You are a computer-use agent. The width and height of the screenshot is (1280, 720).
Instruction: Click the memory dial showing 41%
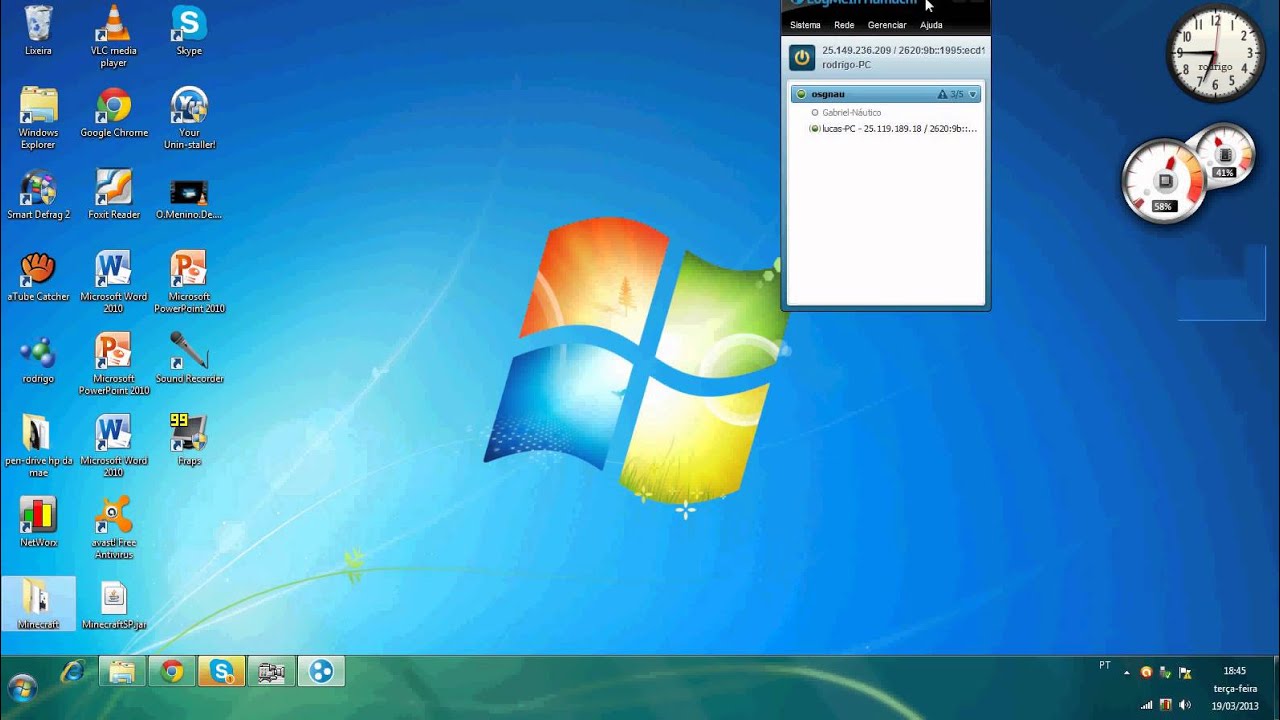pyautogui.click(x=1224, y=156)
